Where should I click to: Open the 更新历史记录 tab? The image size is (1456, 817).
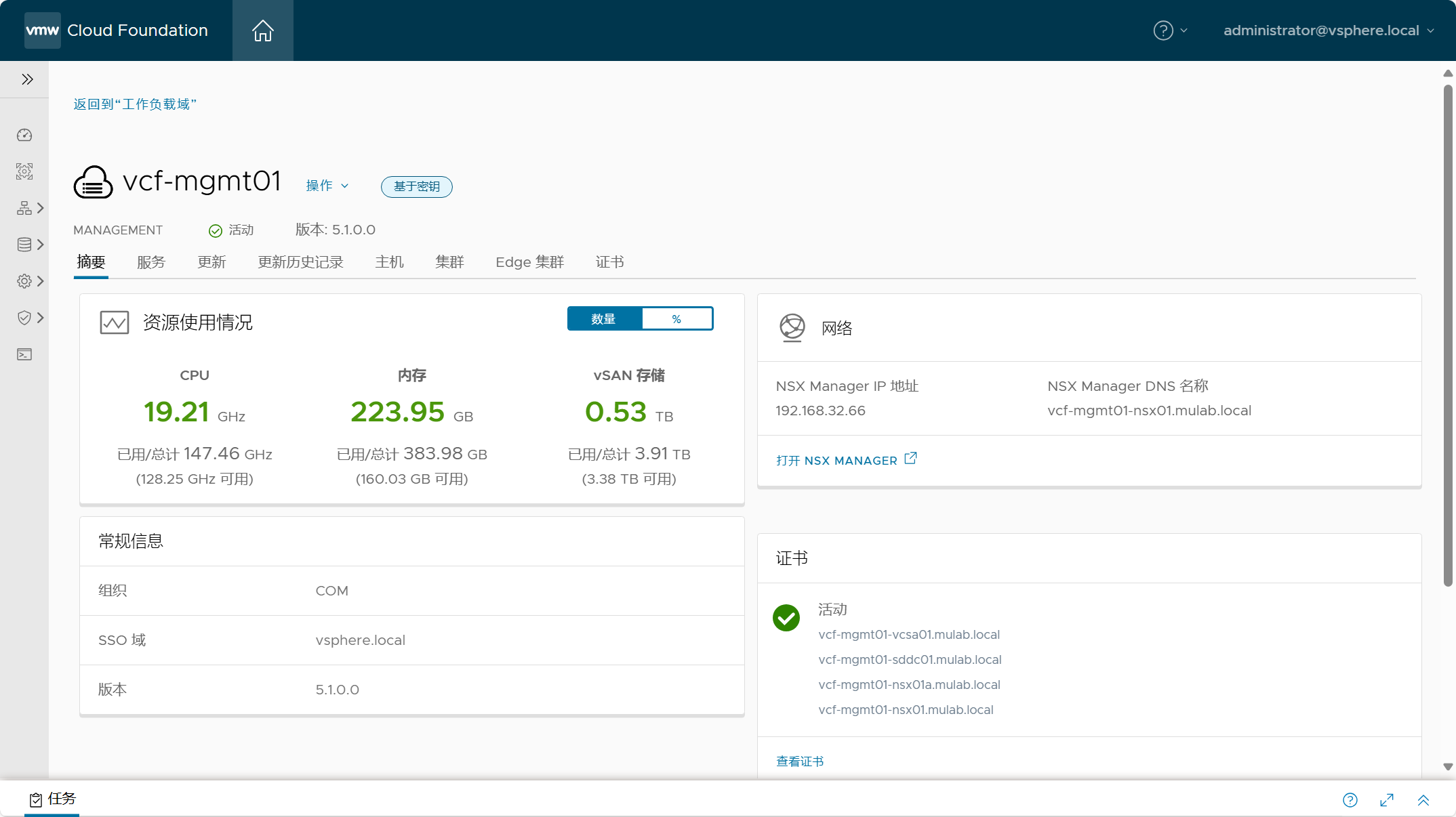[x=300, y=262]
